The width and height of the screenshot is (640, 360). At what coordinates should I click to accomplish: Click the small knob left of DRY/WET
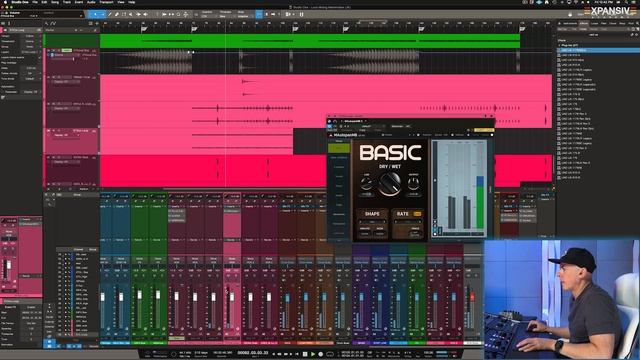(x=367, y=183)
